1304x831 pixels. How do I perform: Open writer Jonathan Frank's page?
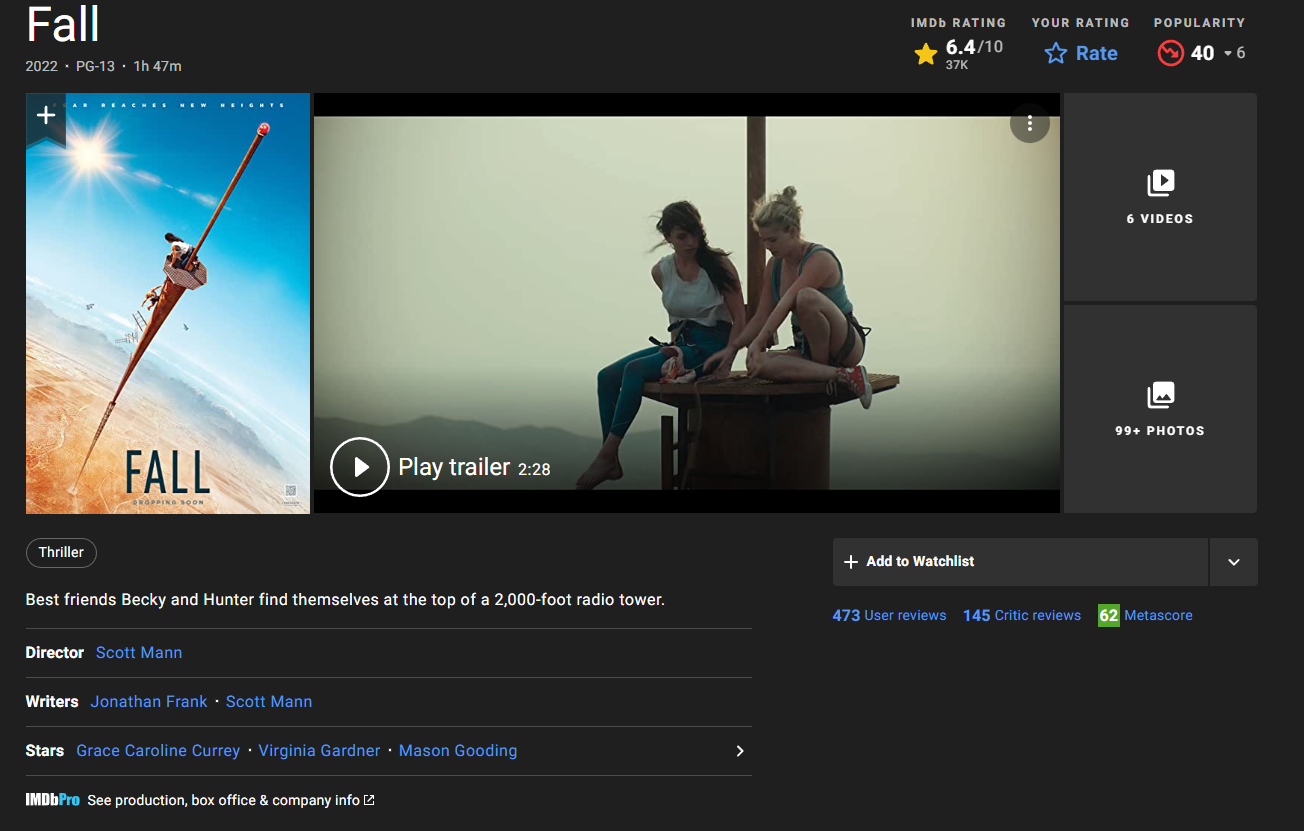click(x=149, y=702)
